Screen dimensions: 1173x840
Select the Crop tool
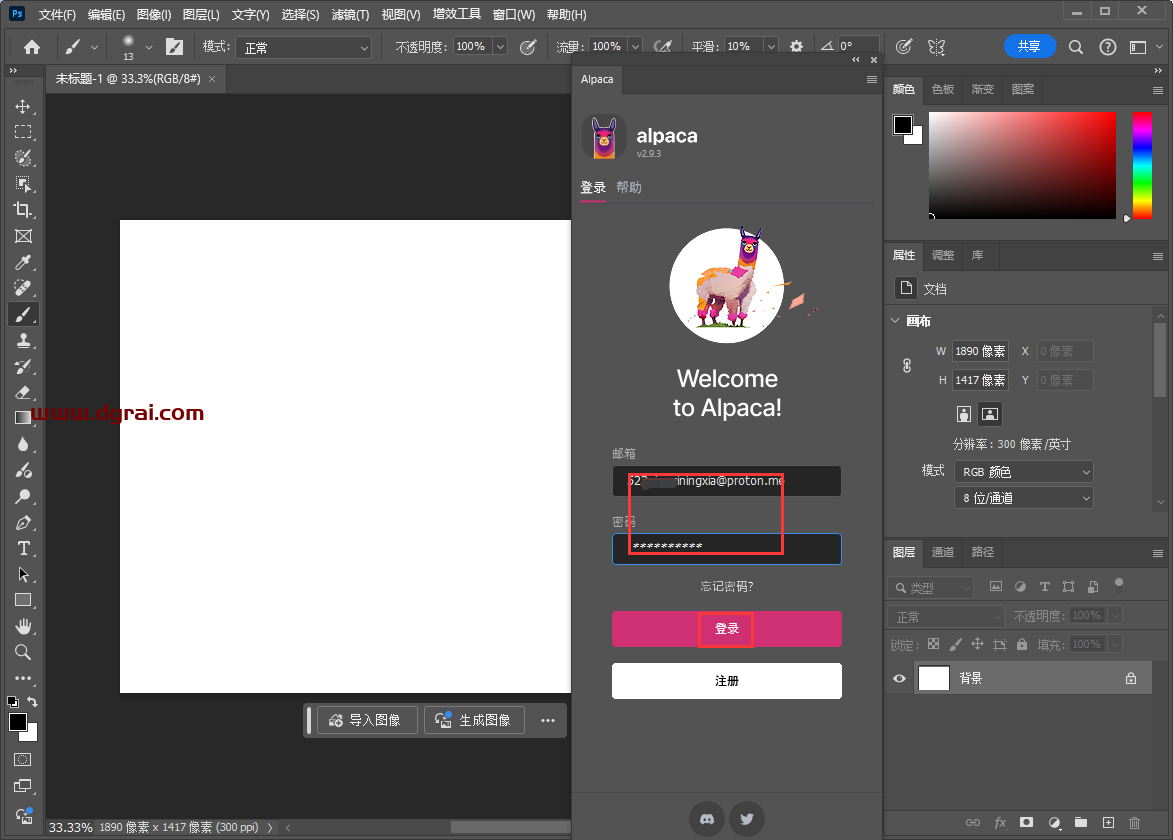23,210
